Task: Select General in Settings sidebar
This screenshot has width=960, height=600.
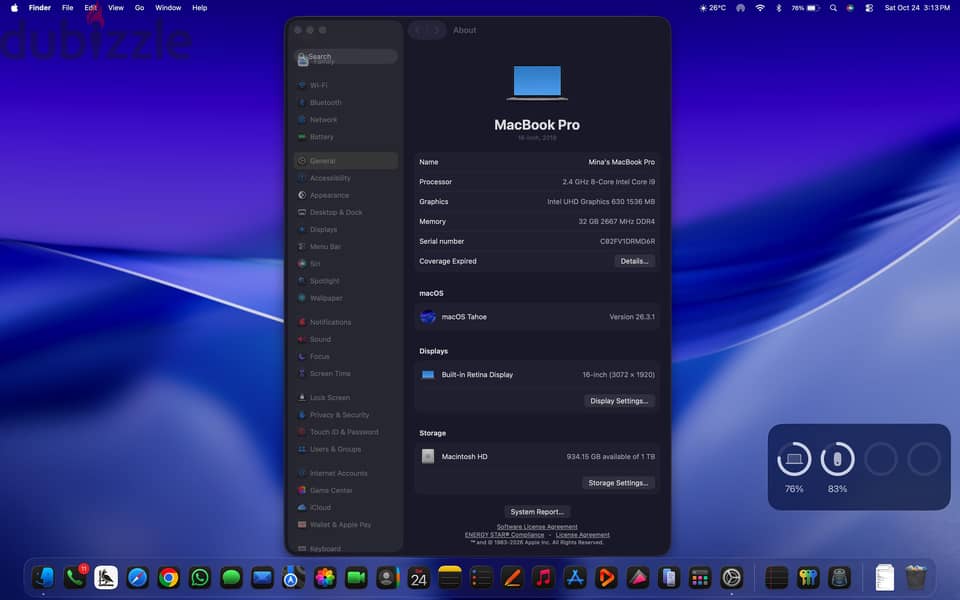Action: coord(346,160)
